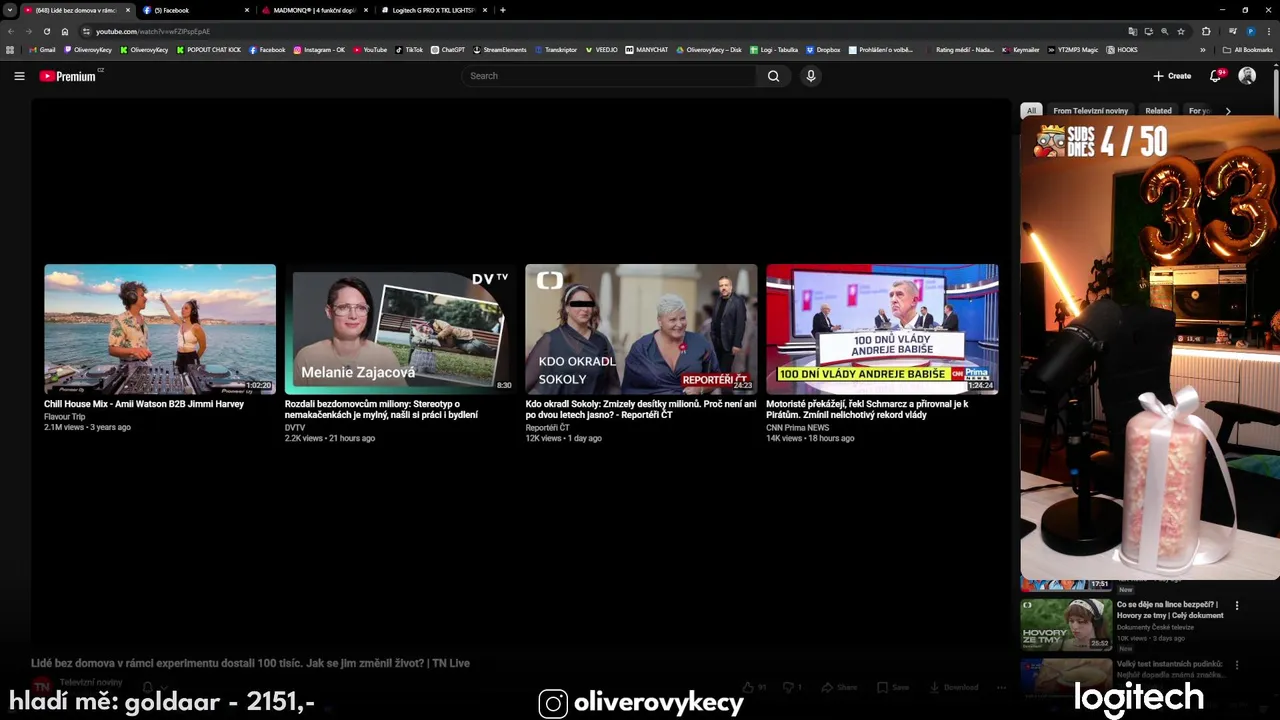Play Melanie Zajacová DVTV video thumbnail
Viewport: 1280px width, 720px height.
coord(401,329)
